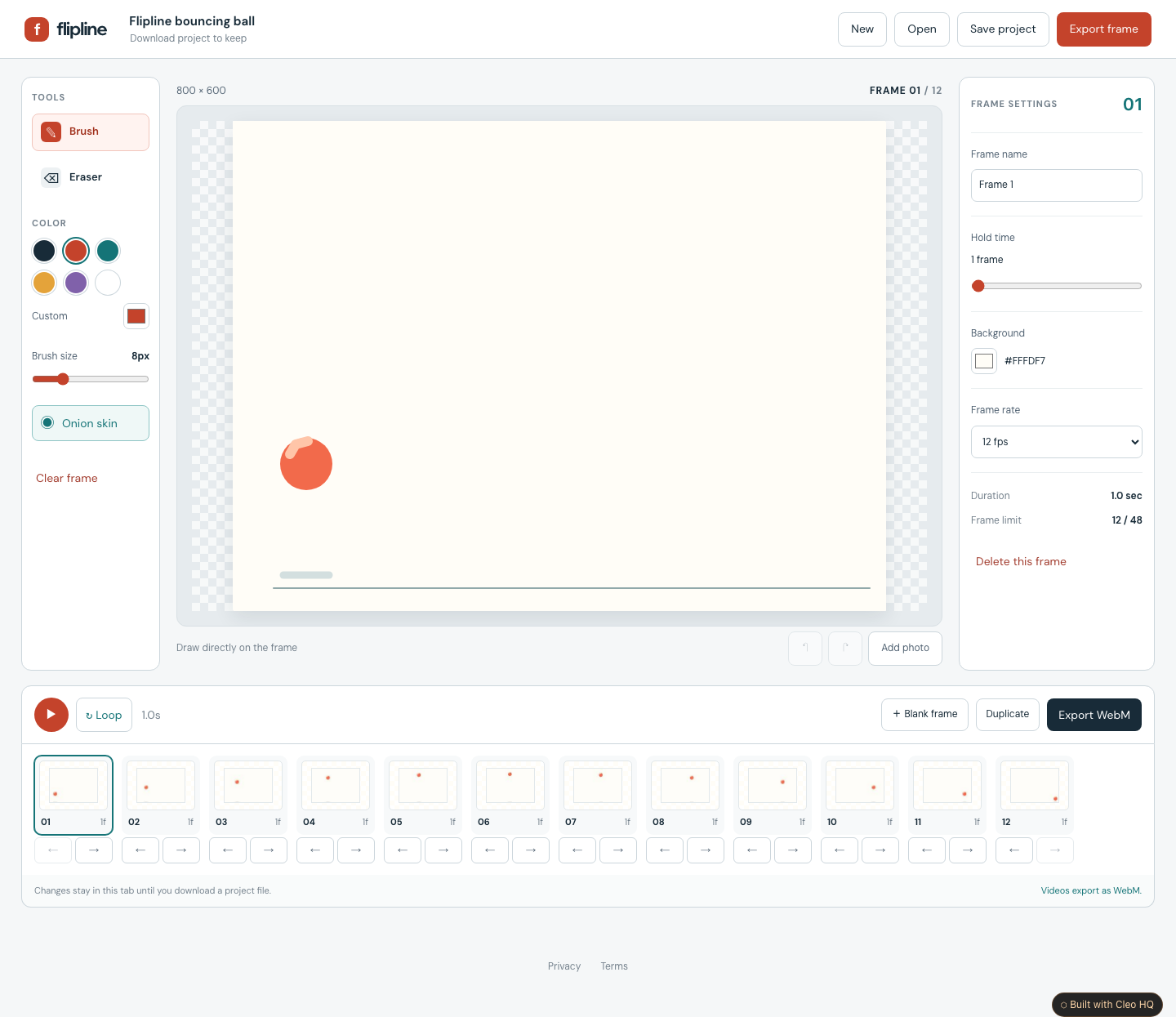The width and height of the screenshot is (1176, 1017).
Task: Select the purple color swatch
Action: 76,283
